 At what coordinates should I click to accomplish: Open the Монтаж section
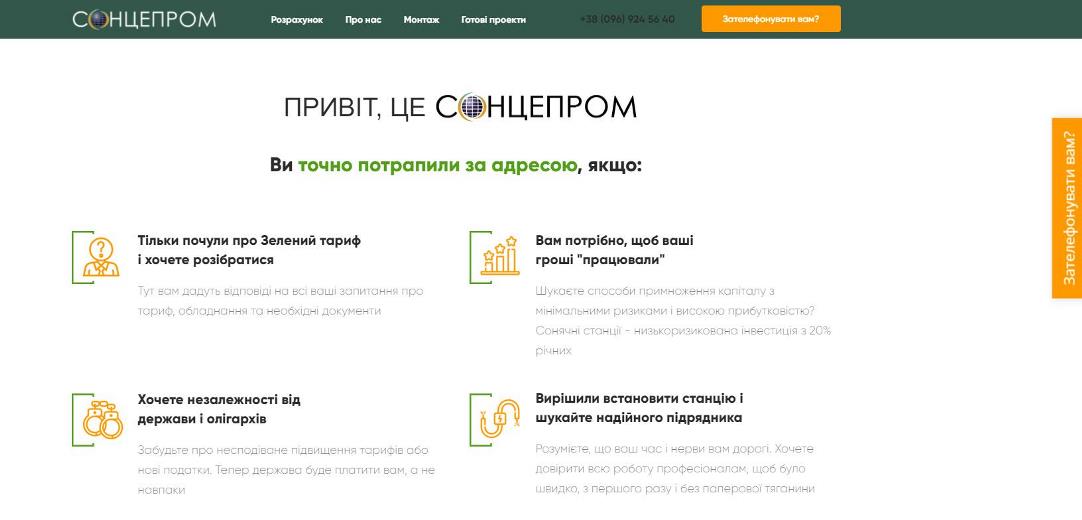coord(421,20)
